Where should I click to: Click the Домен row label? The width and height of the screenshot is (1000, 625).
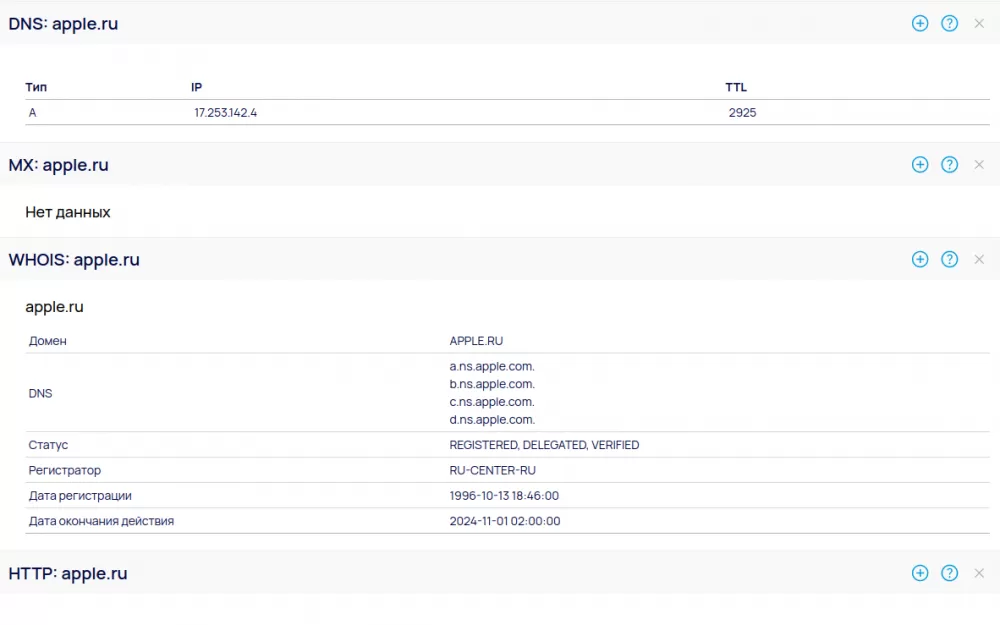(x=48, y=341)
